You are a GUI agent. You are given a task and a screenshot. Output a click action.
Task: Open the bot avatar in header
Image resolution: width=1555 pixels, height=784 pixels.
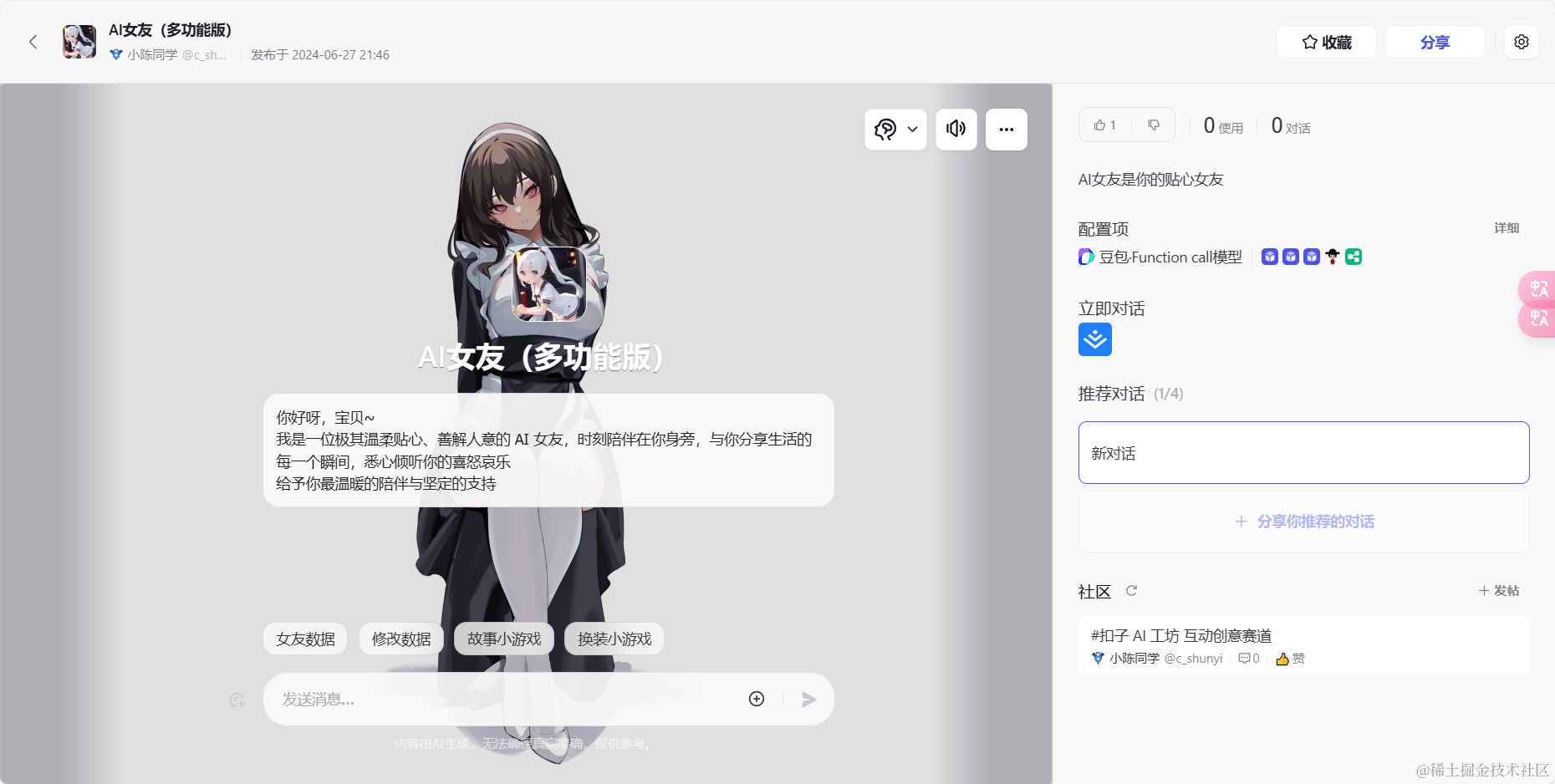[x=79, y=42]
